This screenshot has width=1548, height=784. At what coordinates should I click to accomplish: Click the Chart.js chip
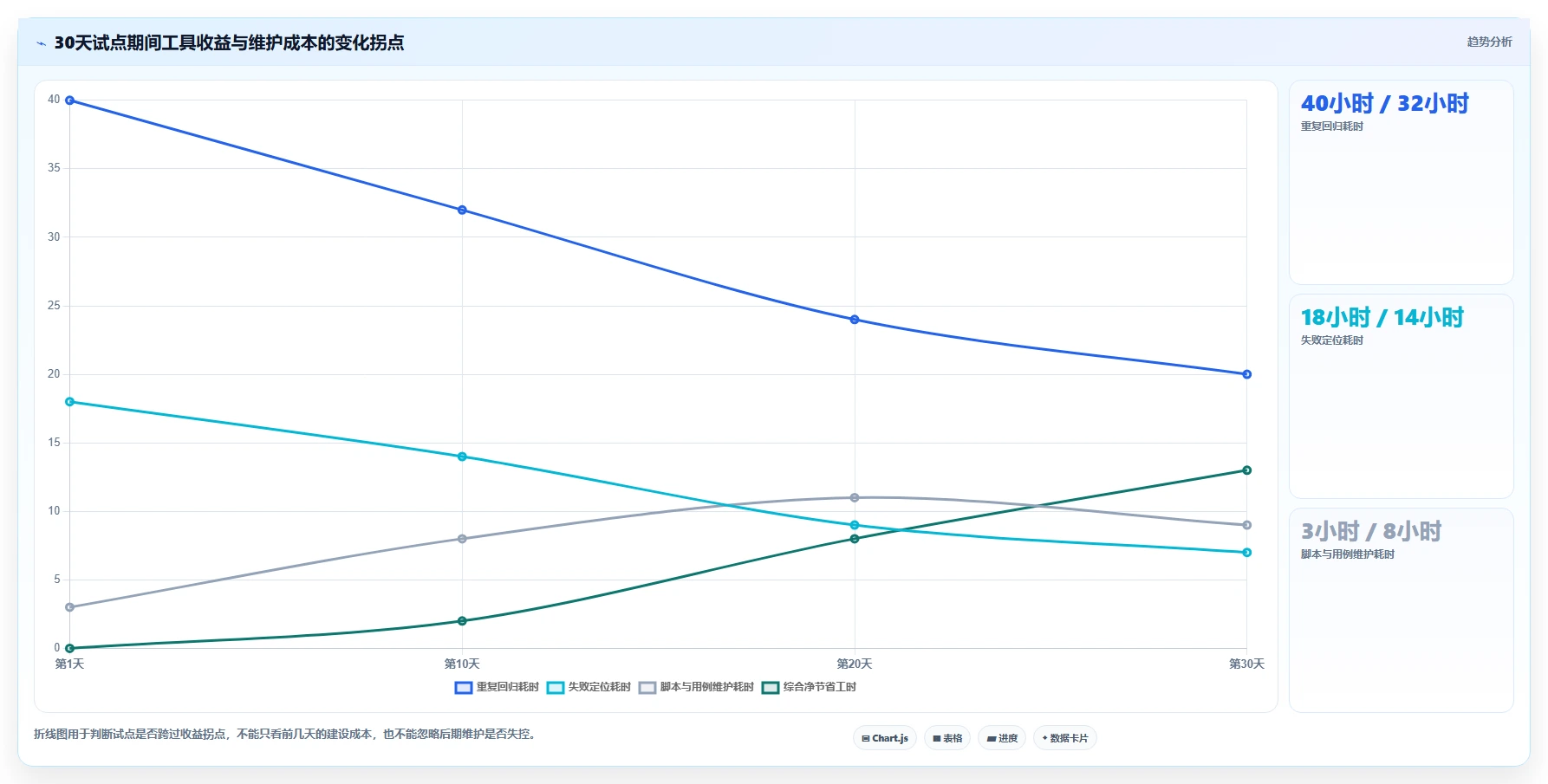(885, 738)
